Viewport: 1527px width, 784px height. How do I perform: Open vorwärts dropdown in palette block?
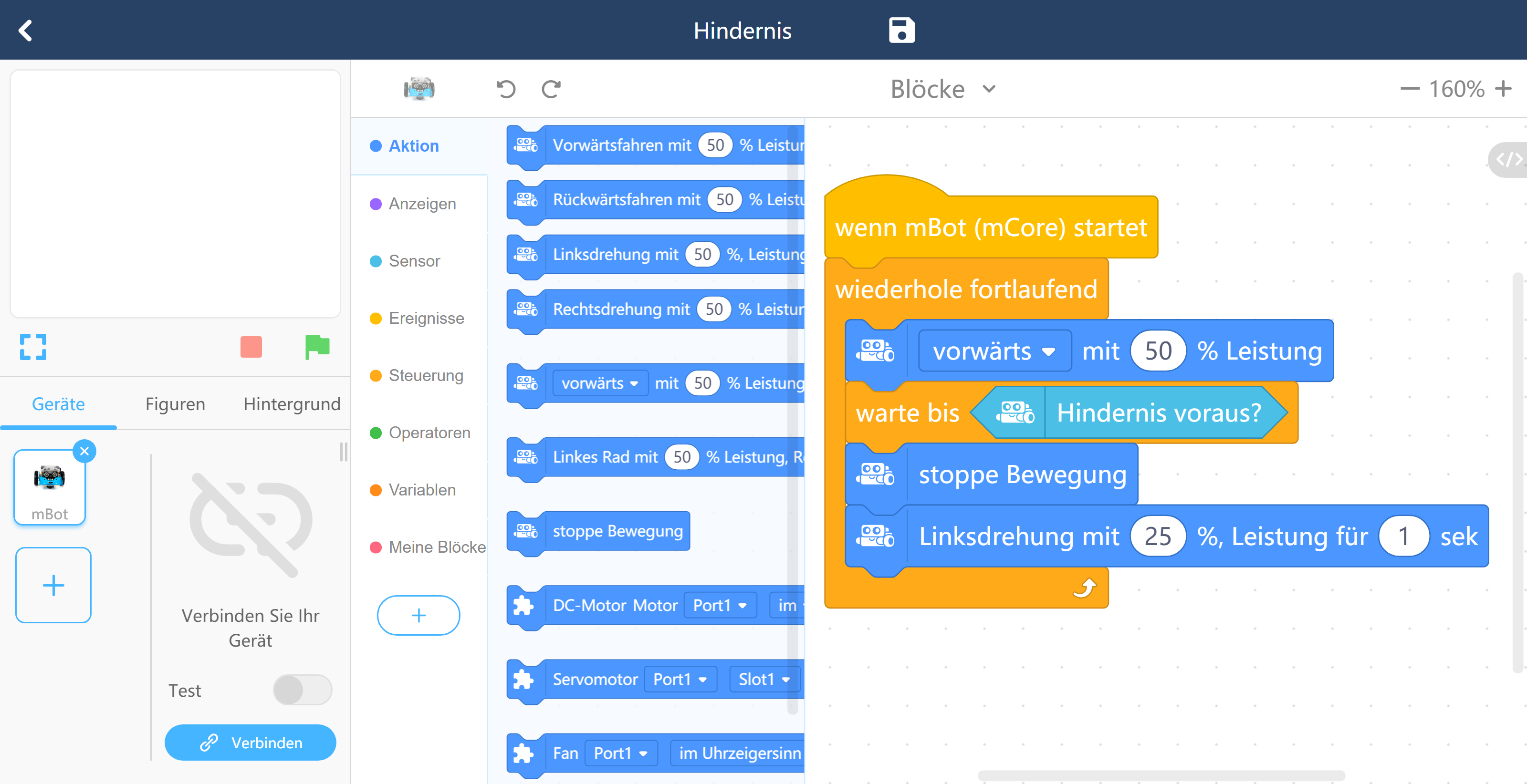click(x=600, y=383)
